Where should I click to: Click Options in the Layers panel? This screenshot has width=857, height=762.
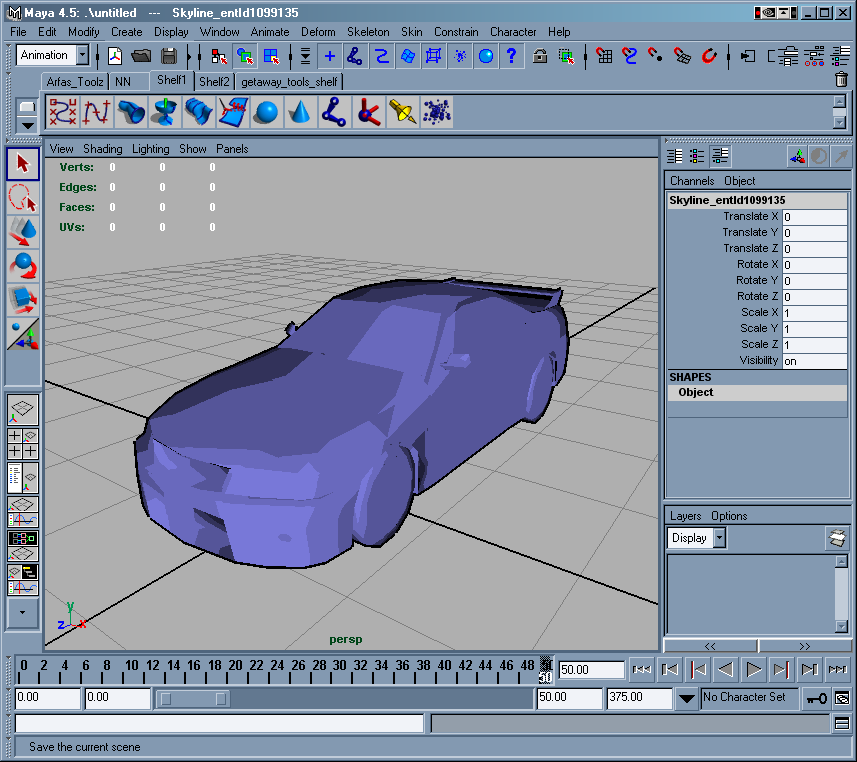click(729, 516)
